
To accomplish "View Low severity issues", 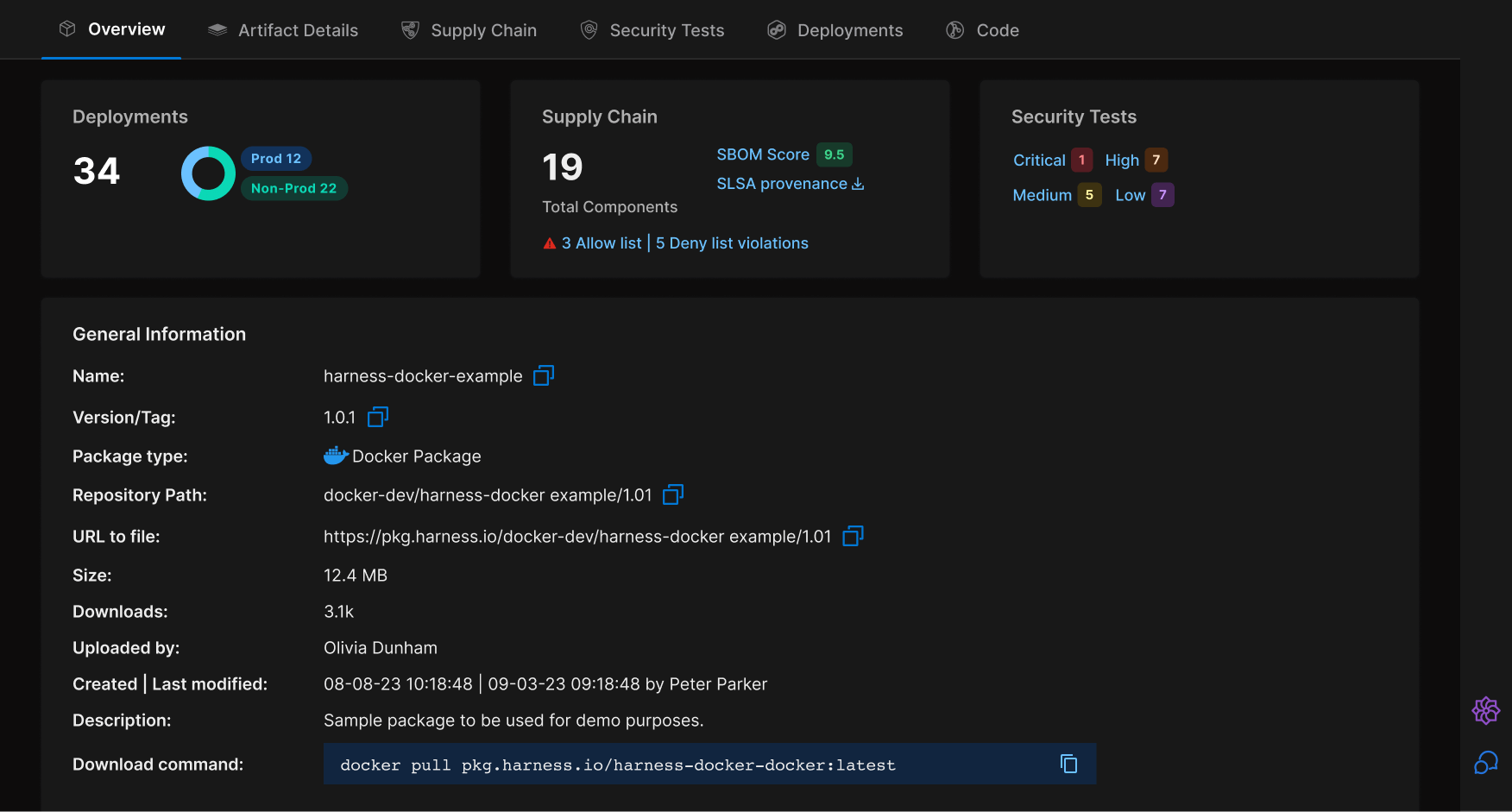I will pyautogui.click(x=1131, y=195).
